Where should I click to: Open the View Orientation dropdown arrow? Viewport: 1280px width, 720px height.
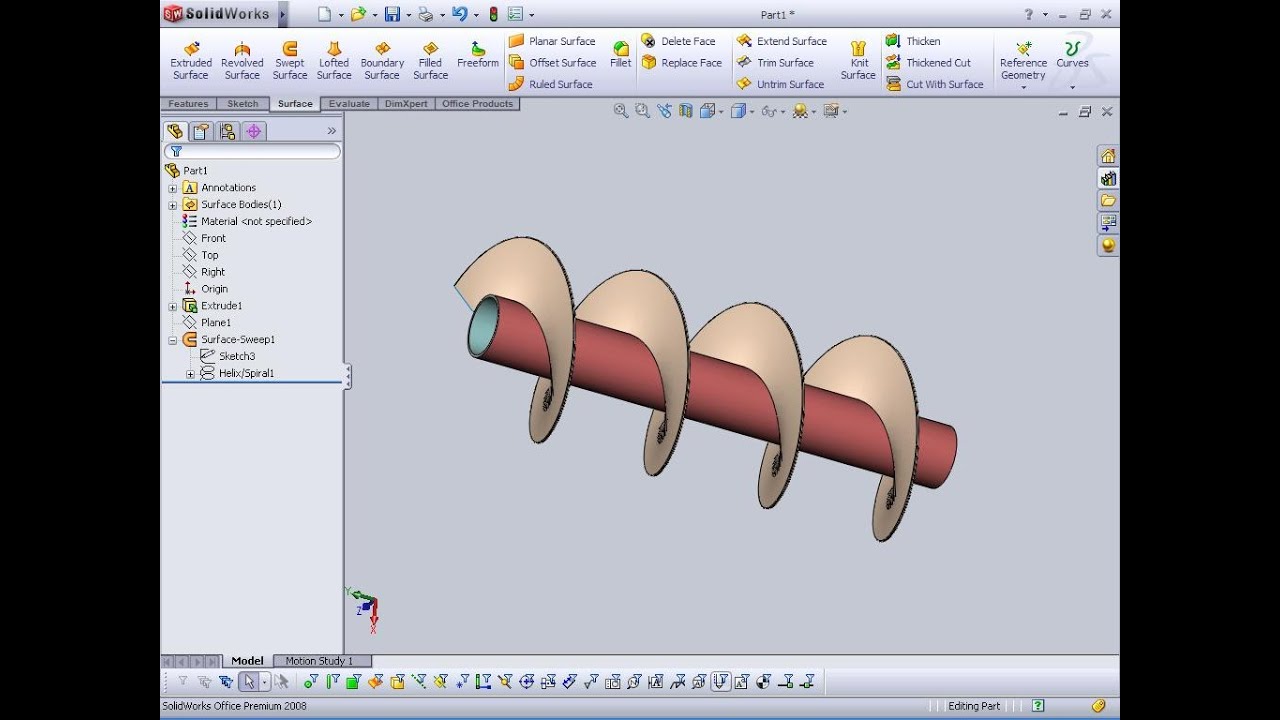click(x=721, y=111)
